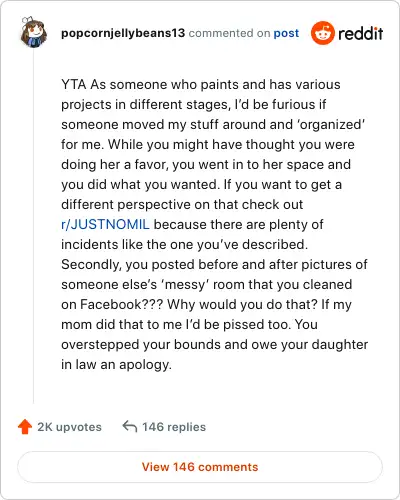Open the "146 replies" label
400x500 pixels.
(x=174, y=427)
